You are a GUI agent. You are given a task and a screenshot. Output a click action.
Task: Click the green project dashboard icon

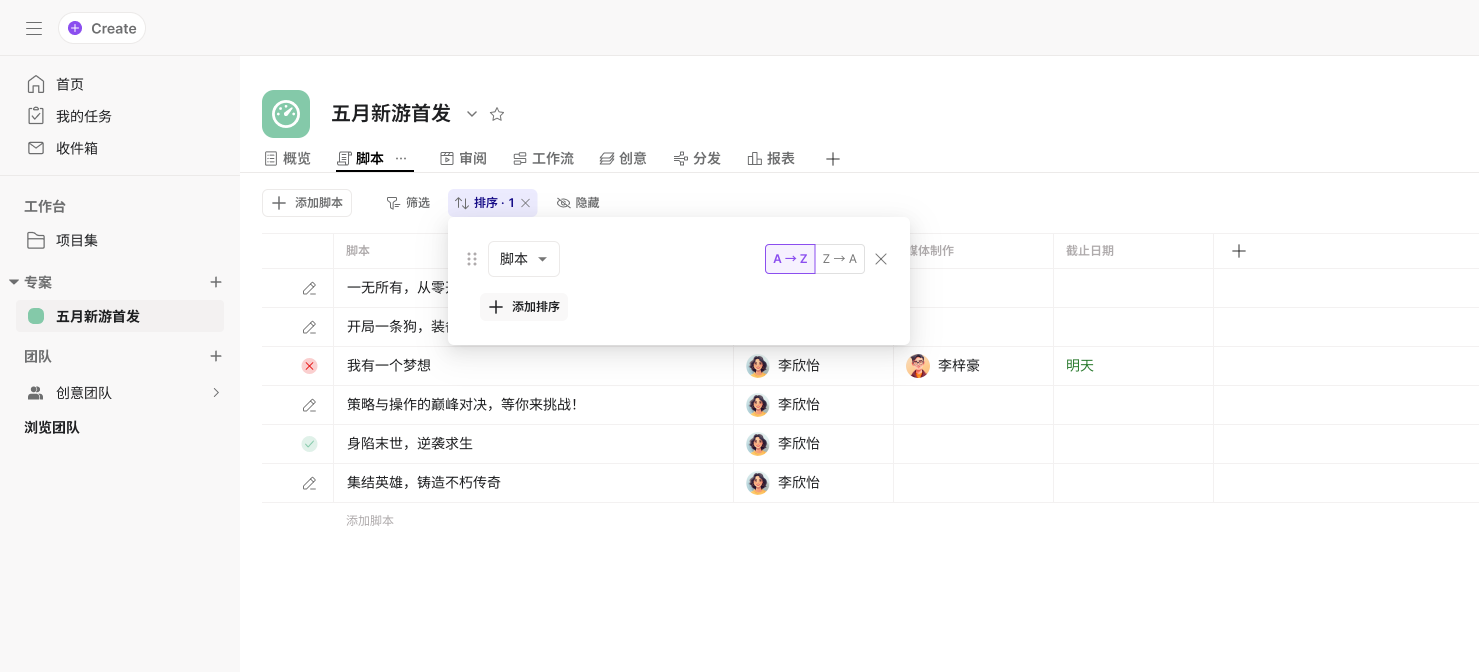point(286,114)
